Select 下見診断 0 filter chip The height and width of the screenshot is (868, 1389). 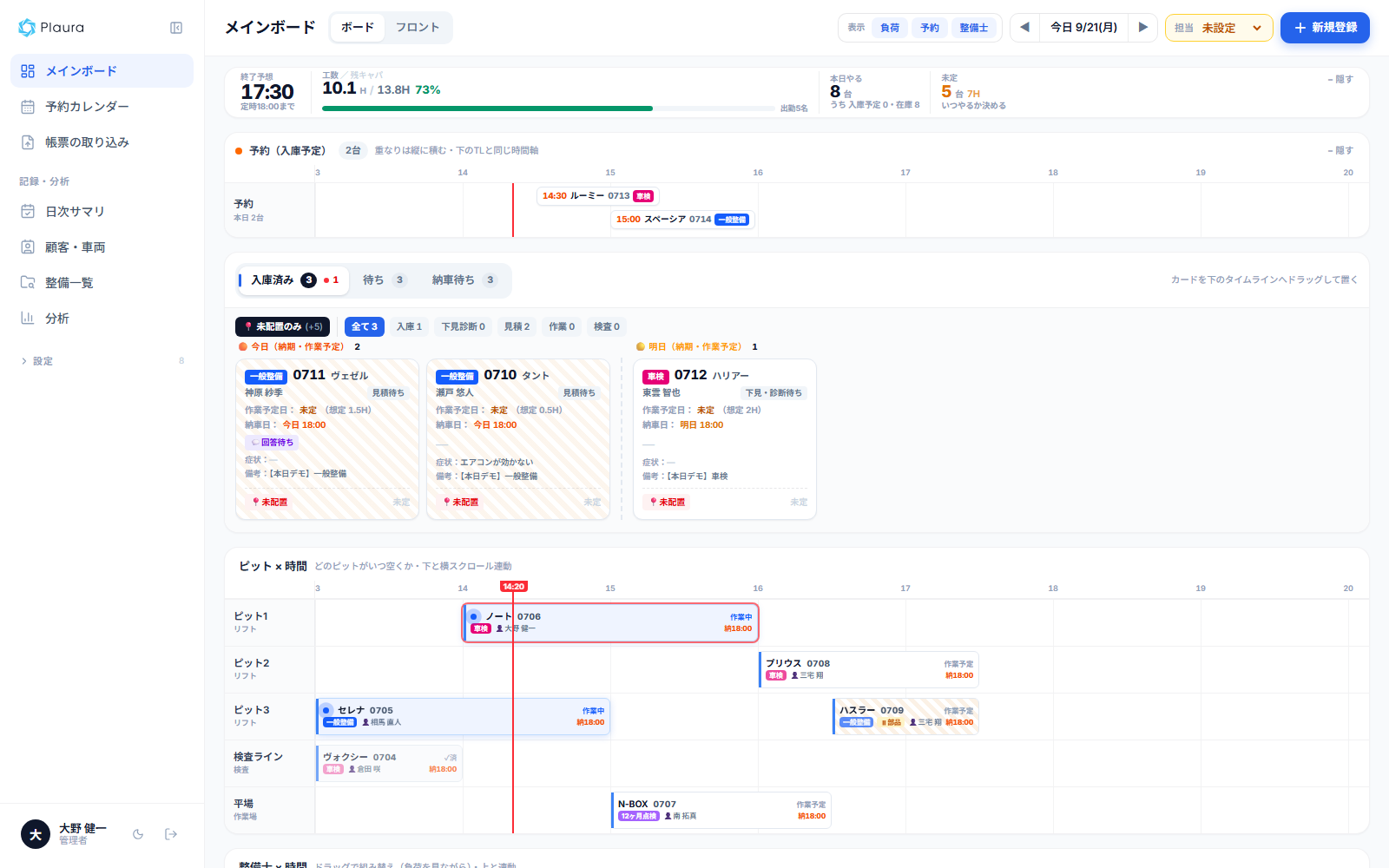click(x=463, y=327)
